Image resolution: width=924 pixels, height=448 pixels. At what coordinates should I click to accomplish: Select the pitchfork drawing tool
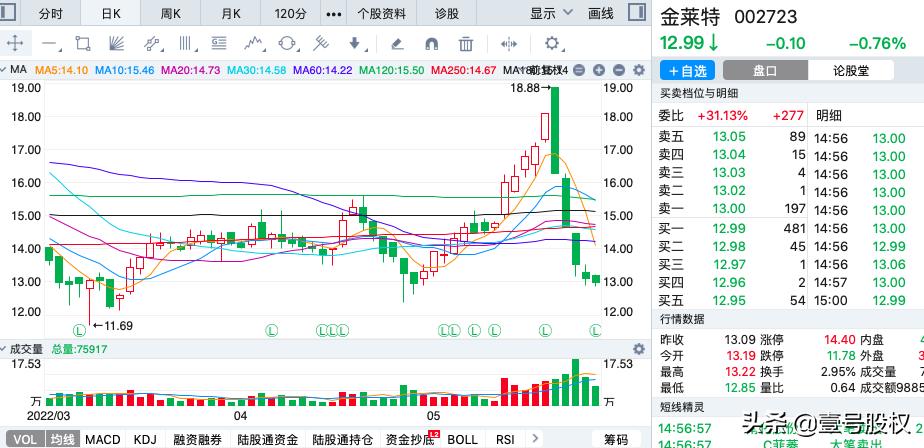321,44
